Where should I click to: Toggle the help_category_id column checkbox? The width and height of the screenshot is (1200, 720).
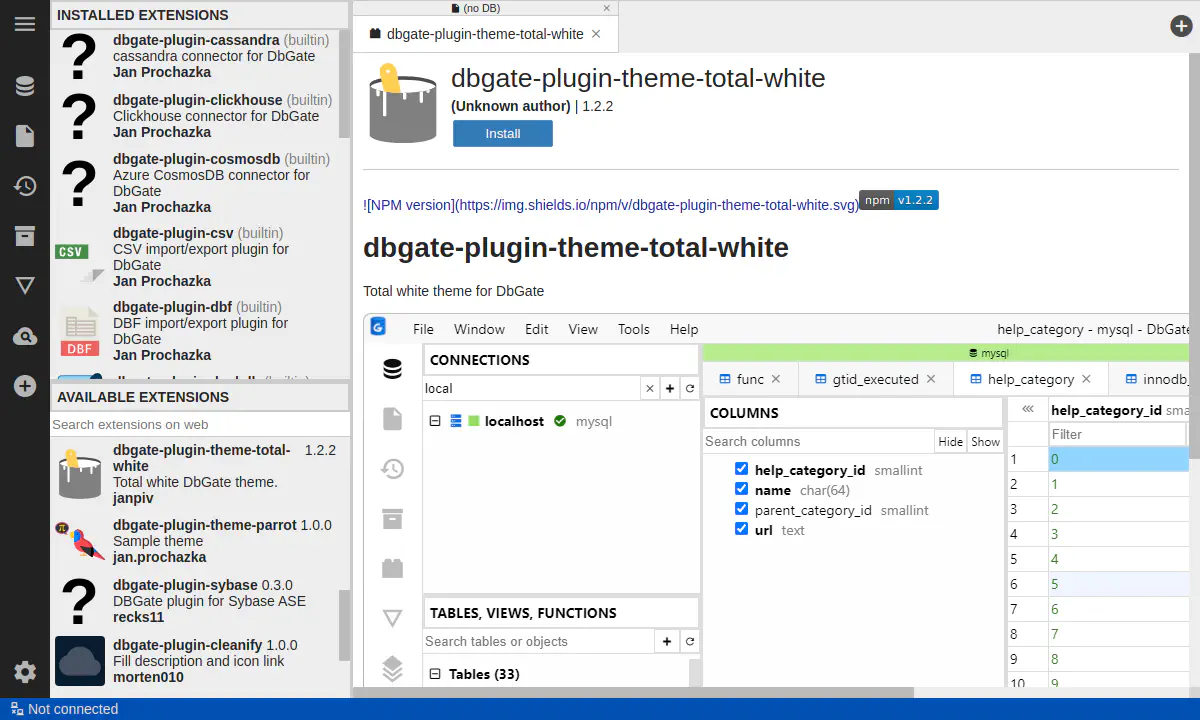point(741,469)
